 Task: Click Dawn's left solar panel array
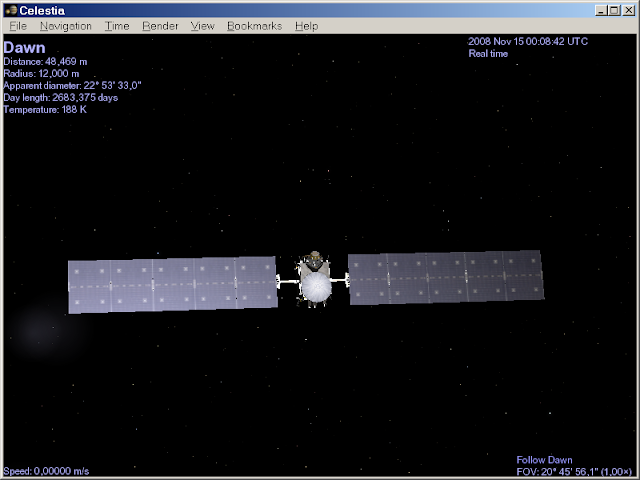(x=173, y=285)
